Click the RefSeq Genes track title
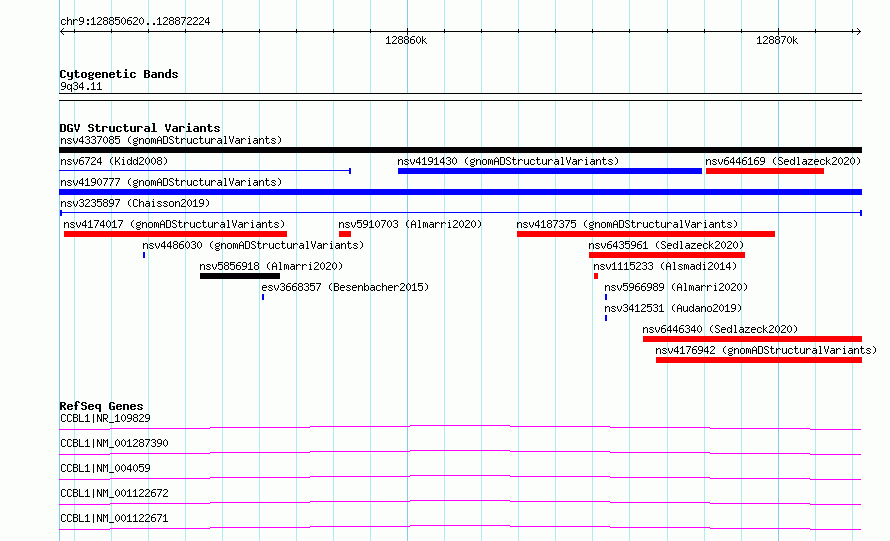The height and width of the screenshot is (541, 890). [x=102, y=406]
